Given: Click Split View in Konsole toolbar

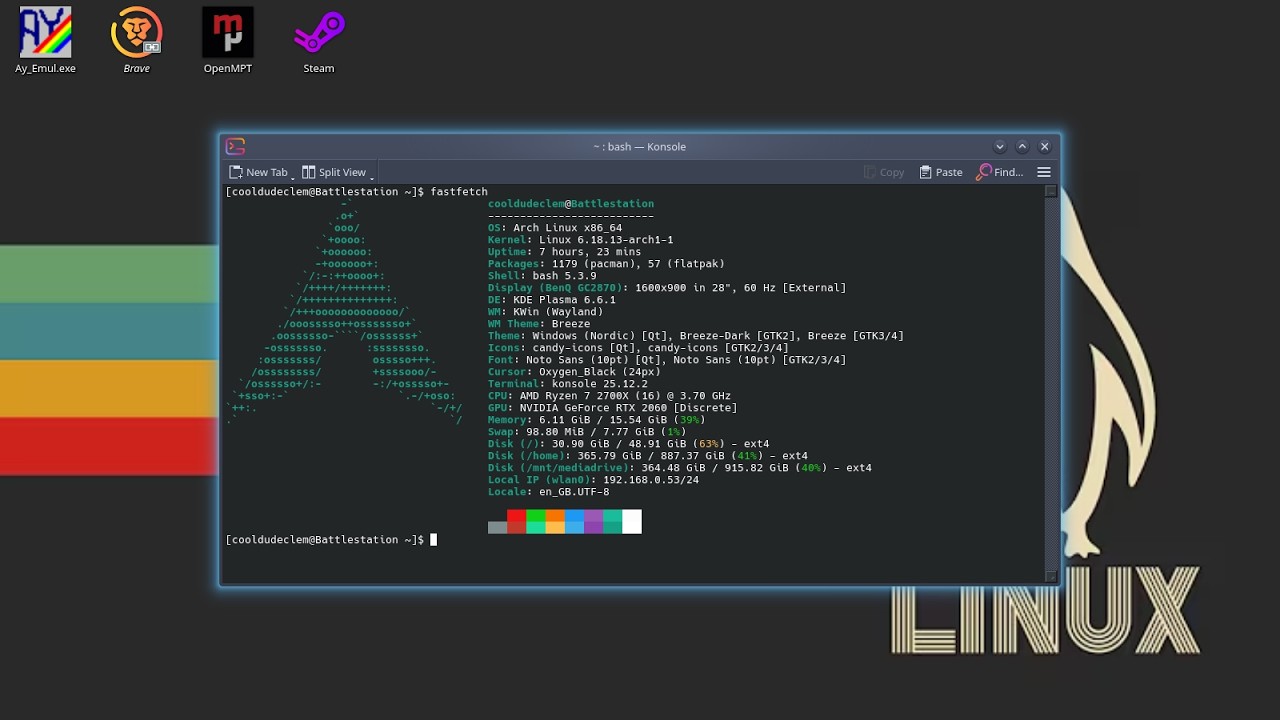Looking at the screenshot, I should [x=334, y=172].
